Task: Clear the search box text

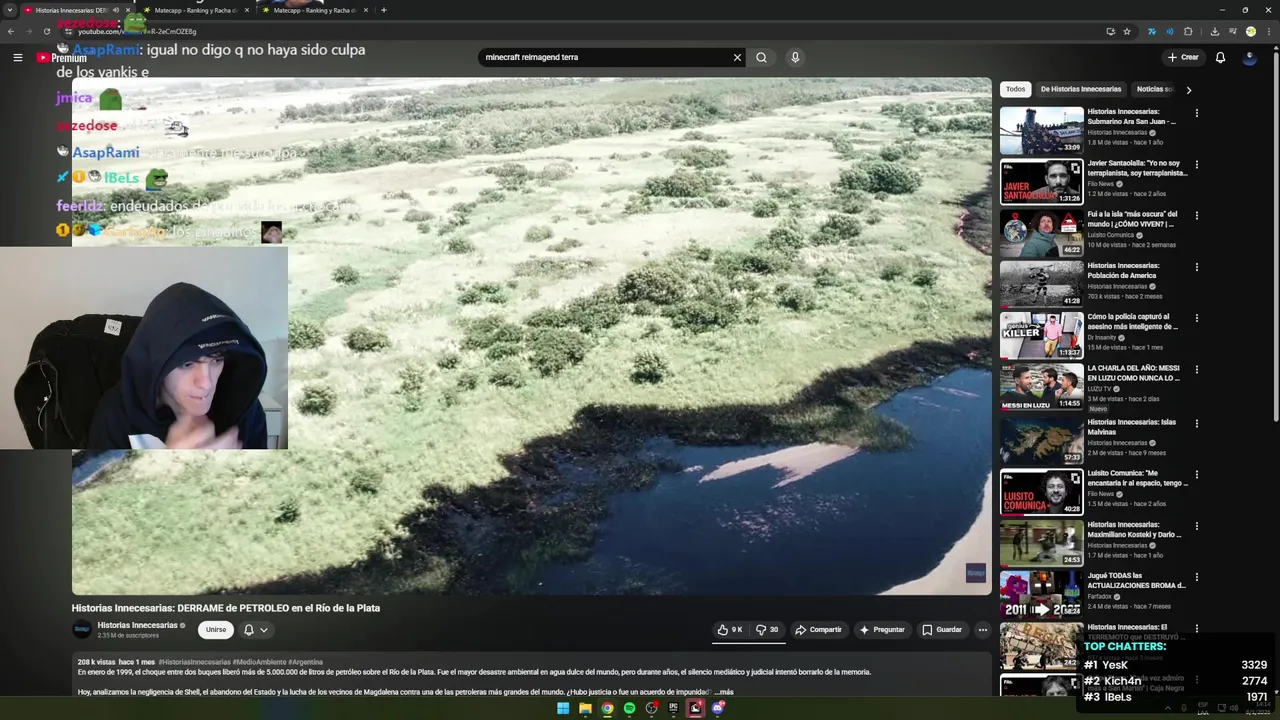Action: (737, 57)
